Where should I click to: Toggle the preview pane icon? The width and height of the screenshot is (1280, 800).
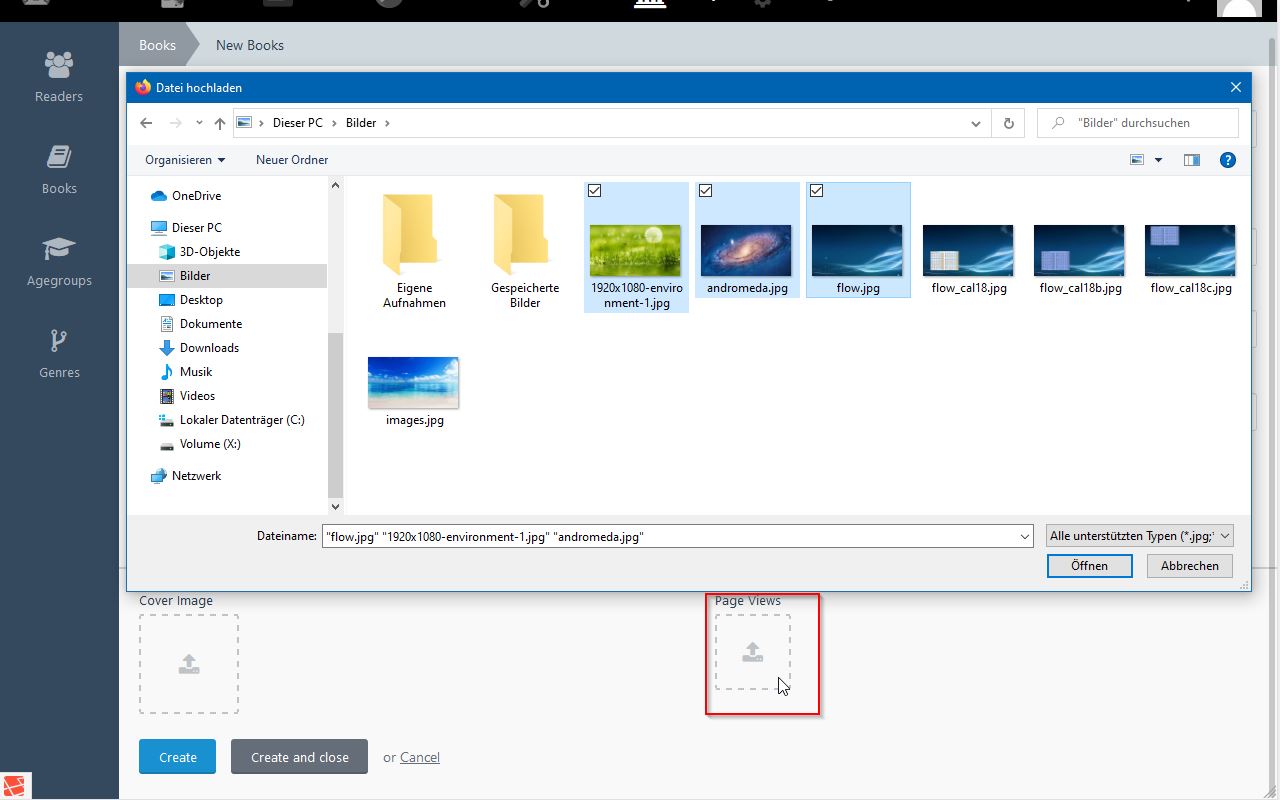point(1191,160)
